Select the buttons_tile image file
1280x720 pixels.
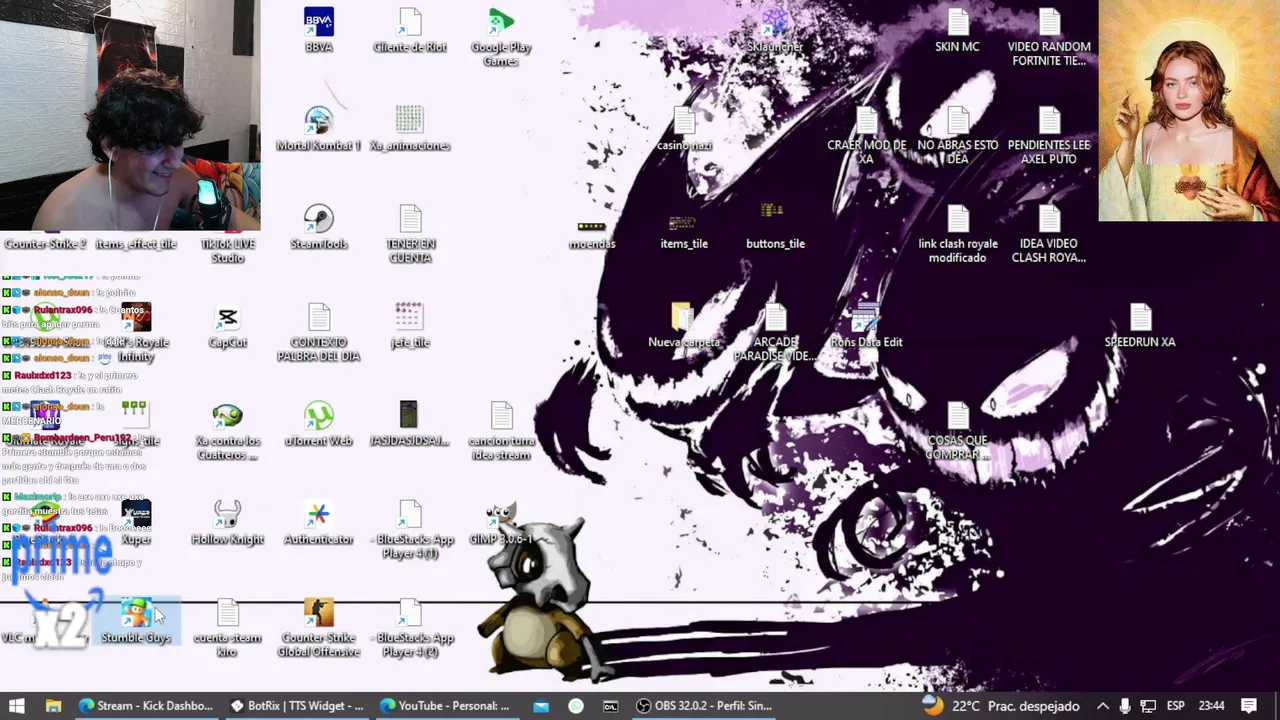click(x=775, y=227)
